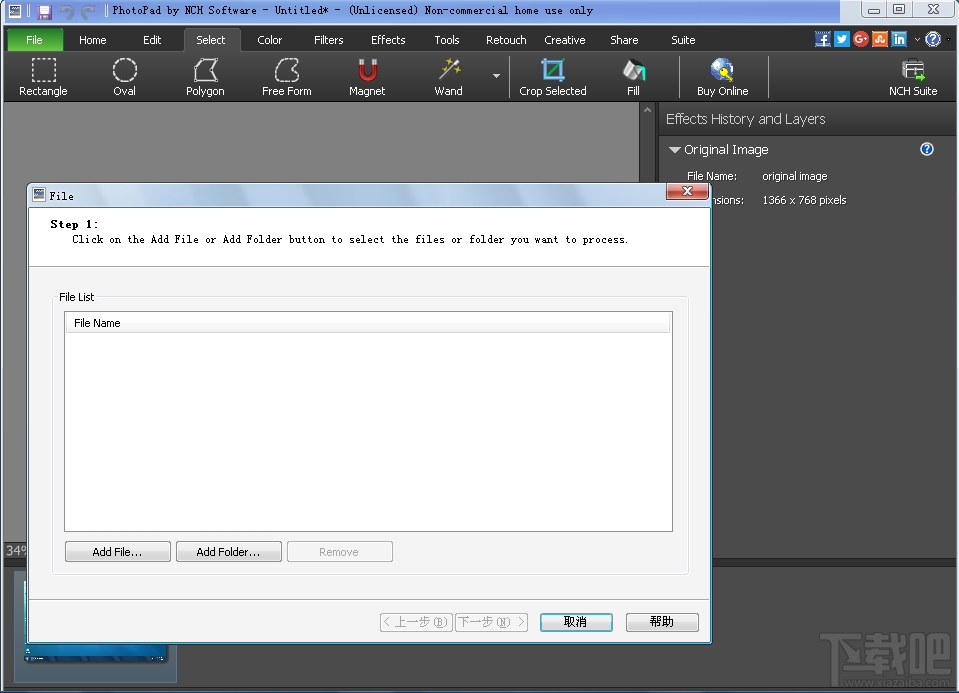The height and width of the screenshot is (693, 959).
Task: Select the Oval selection tool
Action: click(124, 75)
